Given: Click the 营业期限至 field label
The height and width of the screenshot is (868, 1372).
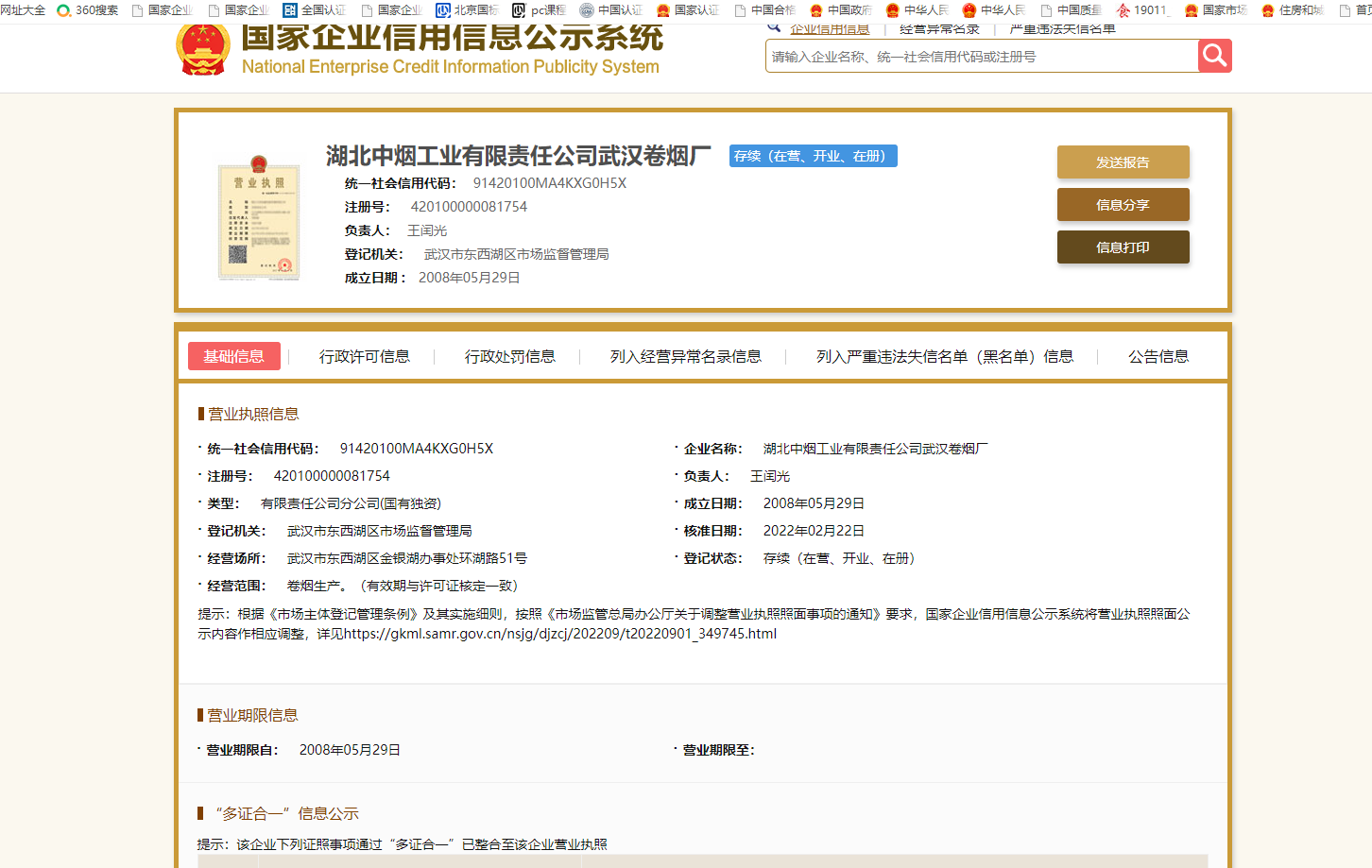Looking at the screenshot, I should pyautogui.click(x=718, y=750).
